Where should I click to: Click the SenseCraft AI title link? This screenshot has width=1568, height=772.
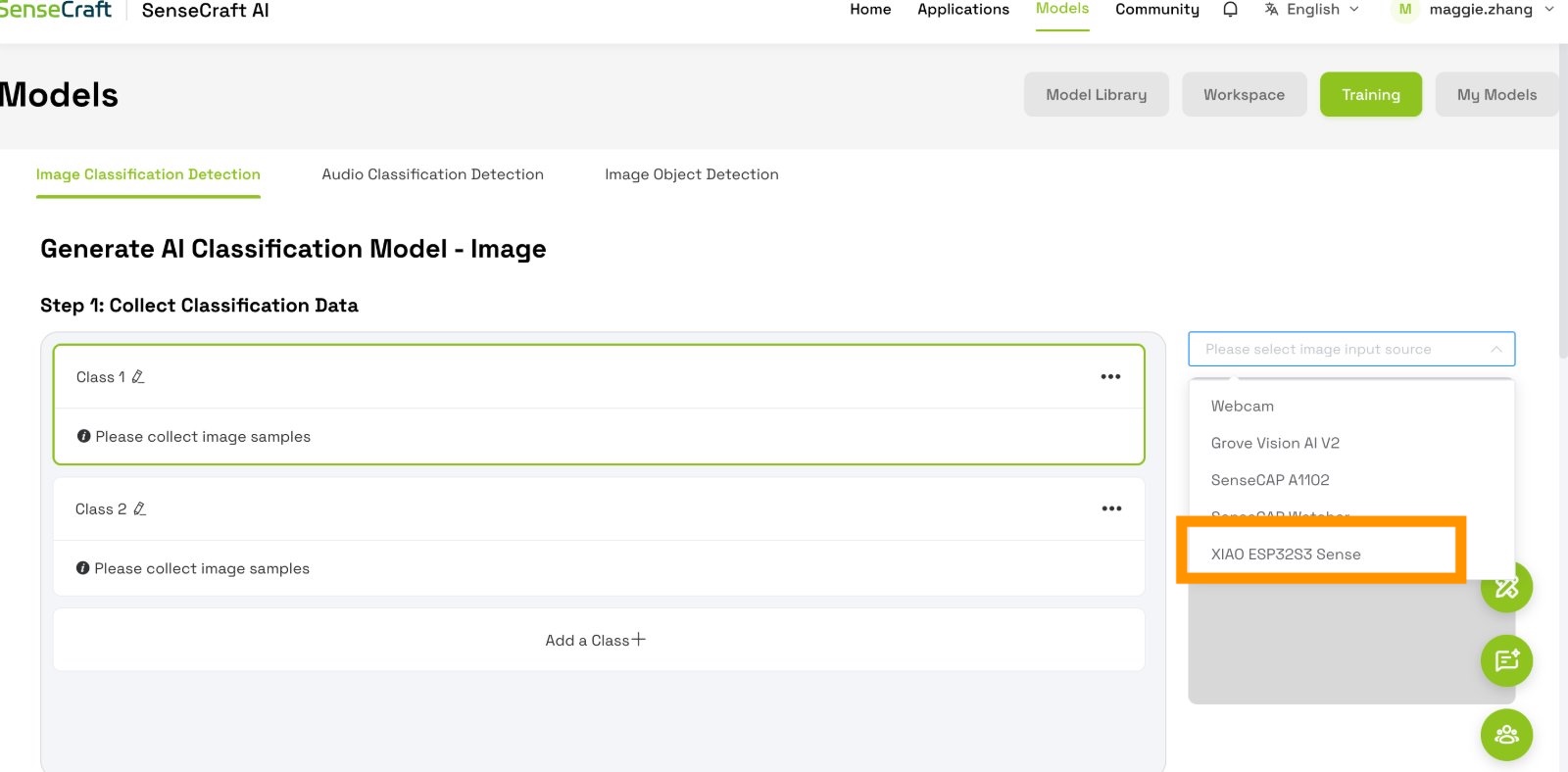(205, 11)
